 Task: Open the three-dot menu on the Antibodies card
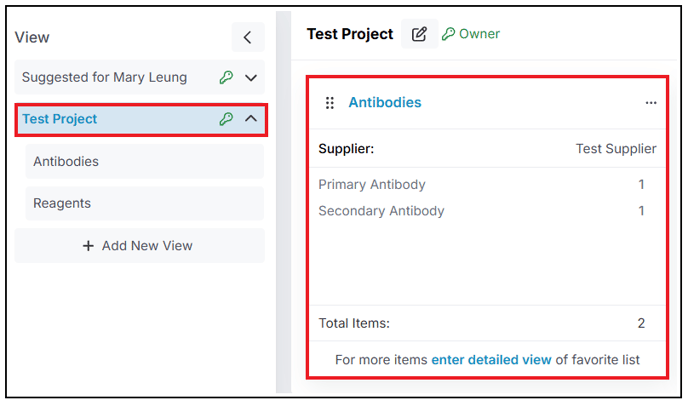point(651,103)
